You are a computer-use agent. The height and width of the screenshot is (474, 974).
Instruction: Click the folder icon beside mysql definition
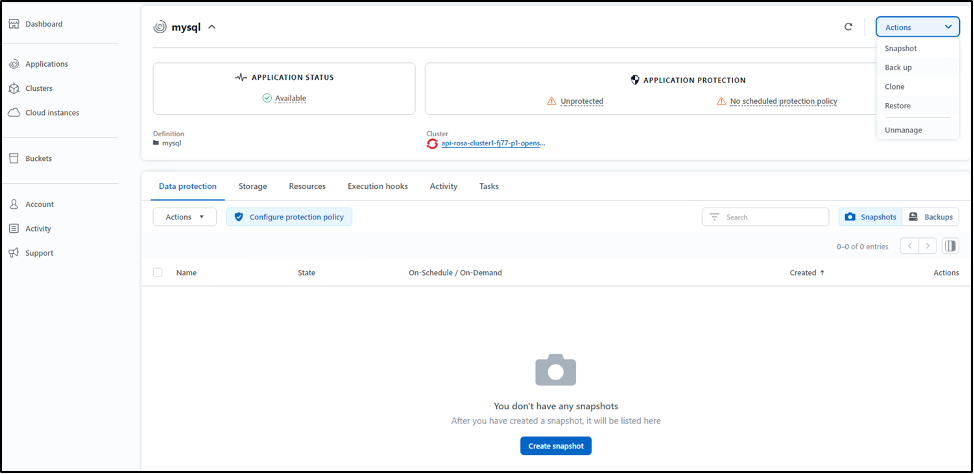coord(156,143)
